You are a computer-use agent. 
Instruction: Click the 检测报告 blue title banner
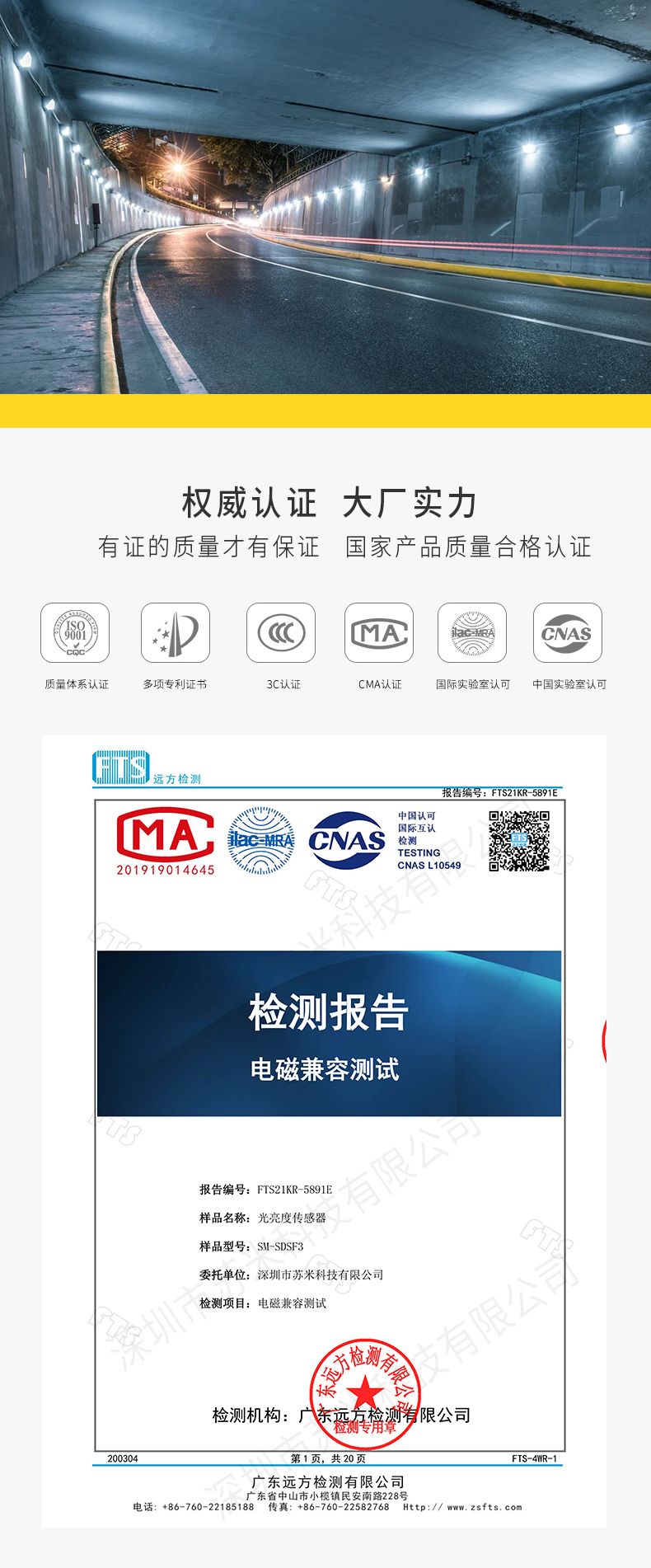pos(329,1033)
